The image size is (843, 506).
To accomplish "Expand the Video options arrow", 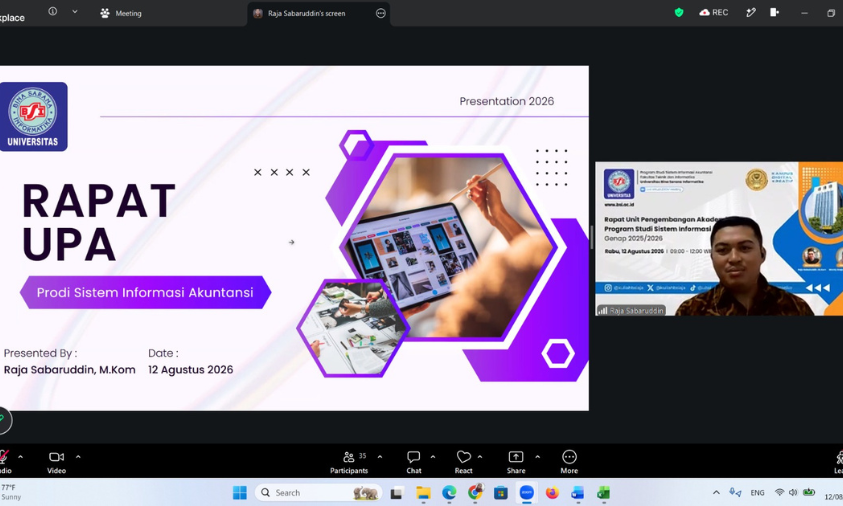I will (78, 457).
